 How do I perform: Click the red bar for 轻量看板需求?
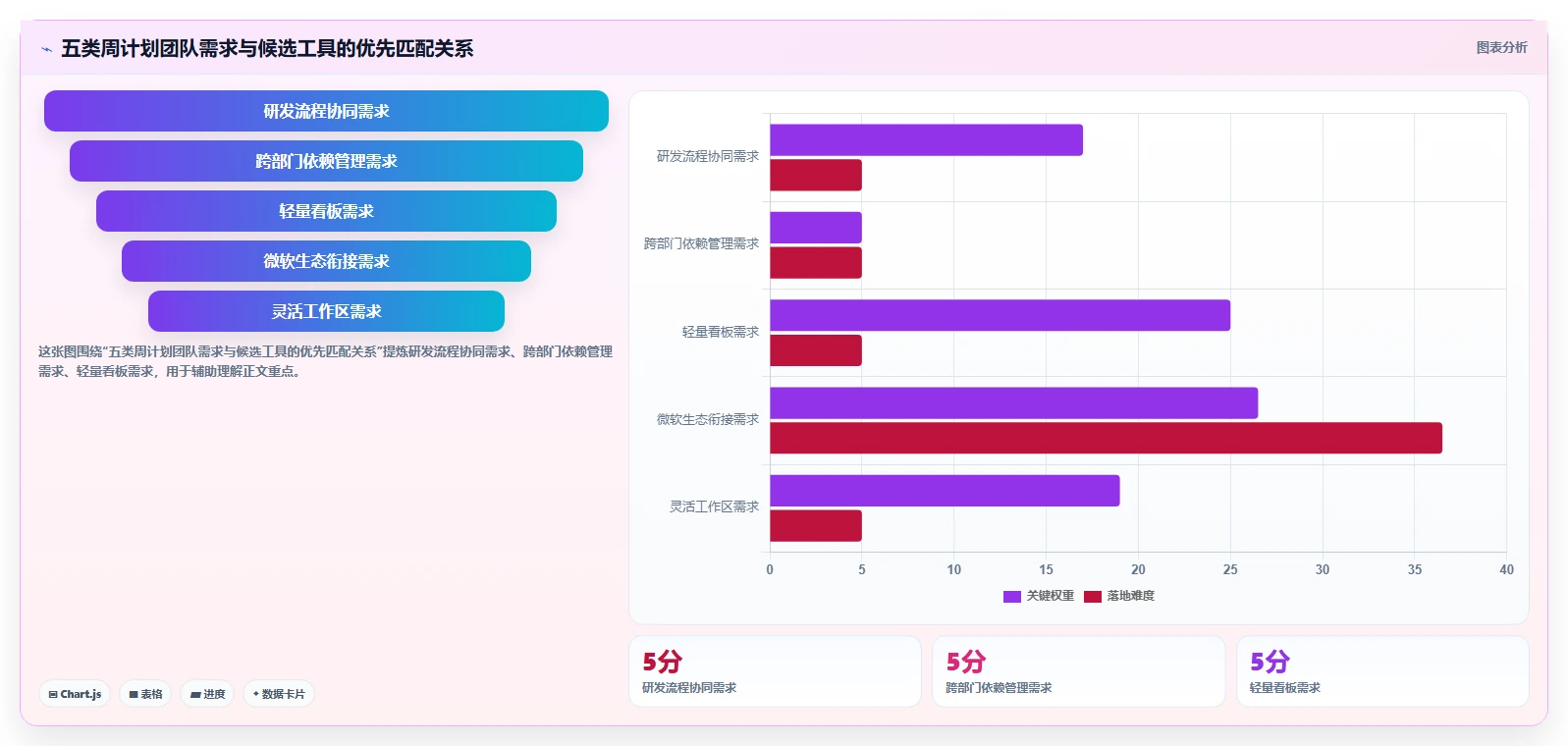pyautogui.click(x=816, y=350)
